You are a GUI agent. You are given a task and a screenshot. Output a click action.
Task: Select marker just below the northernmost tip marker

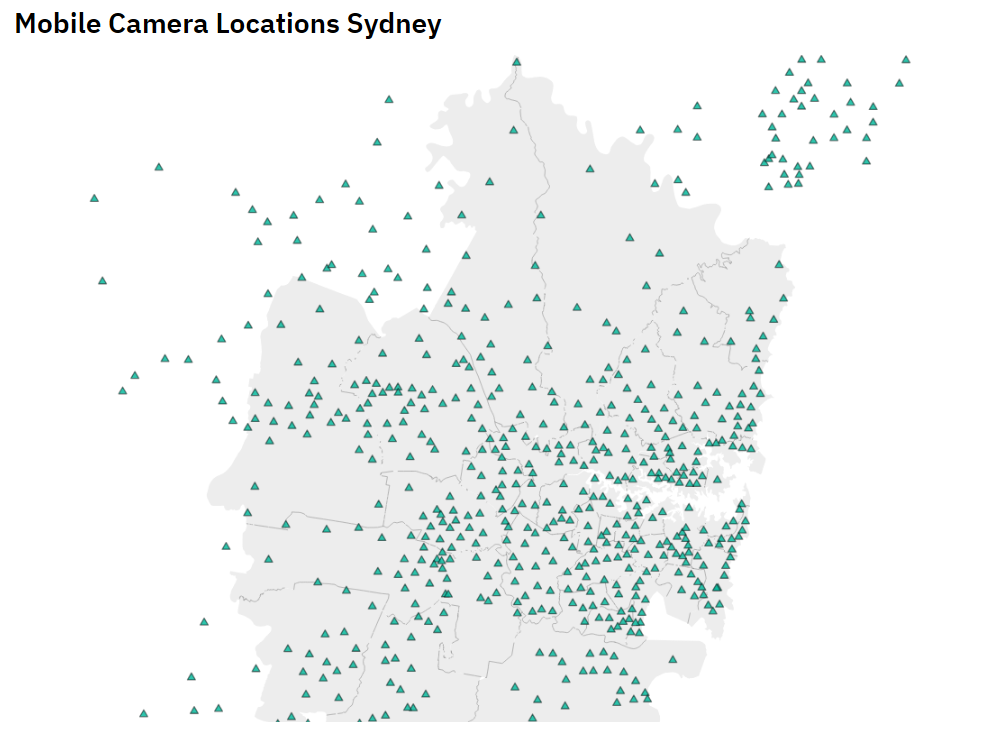514,130
